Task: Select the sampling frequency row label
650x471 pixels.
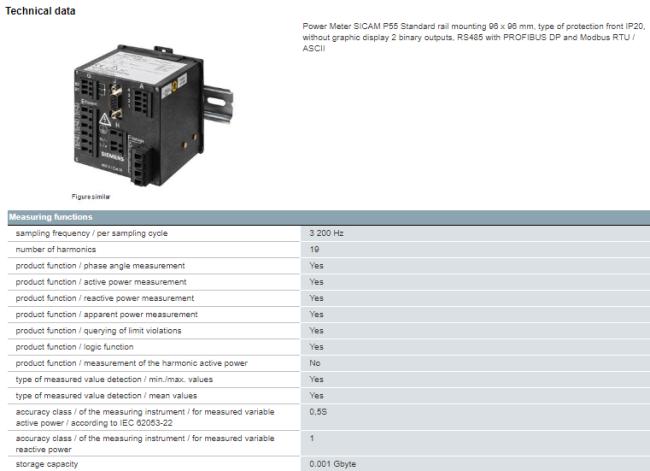Action: (x=91, y=233)
